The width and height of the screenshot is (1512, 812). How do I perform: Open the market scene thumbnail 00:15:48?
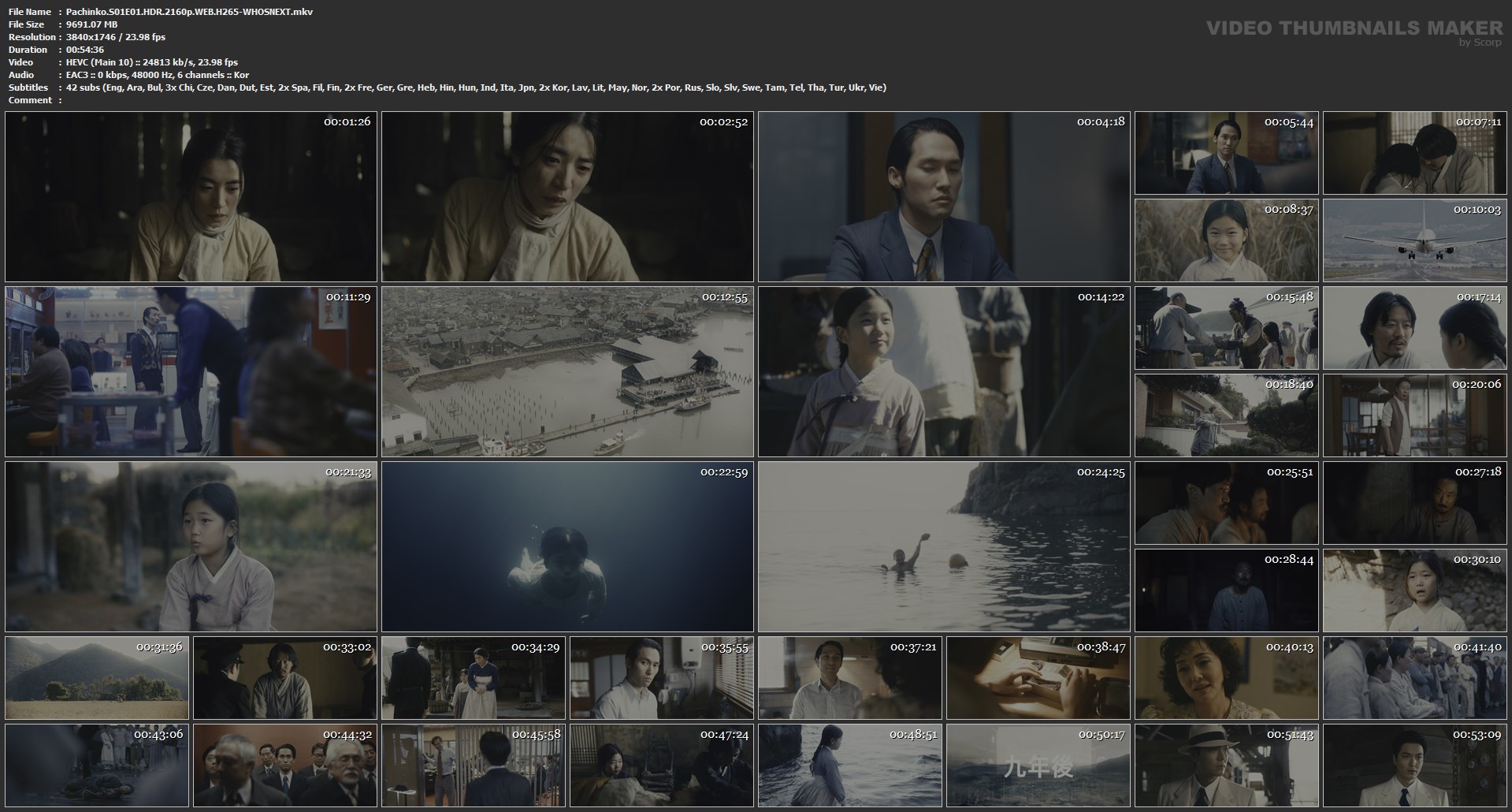click(x=1226, y=328)
